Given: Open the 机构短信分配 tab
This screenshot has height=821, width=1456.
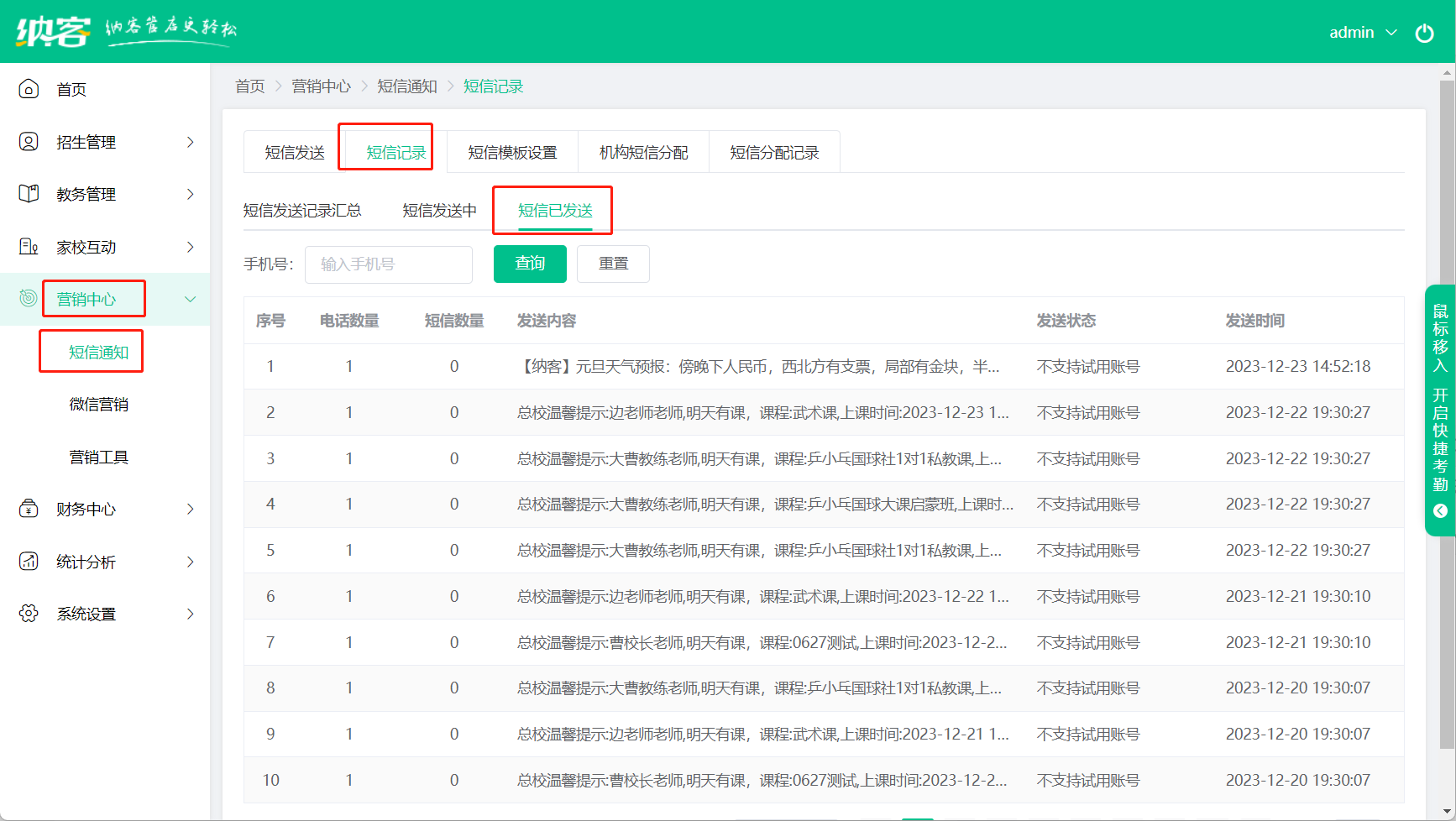Looking at the screenshot, I should pyautogui.click(x=643, y=153).
